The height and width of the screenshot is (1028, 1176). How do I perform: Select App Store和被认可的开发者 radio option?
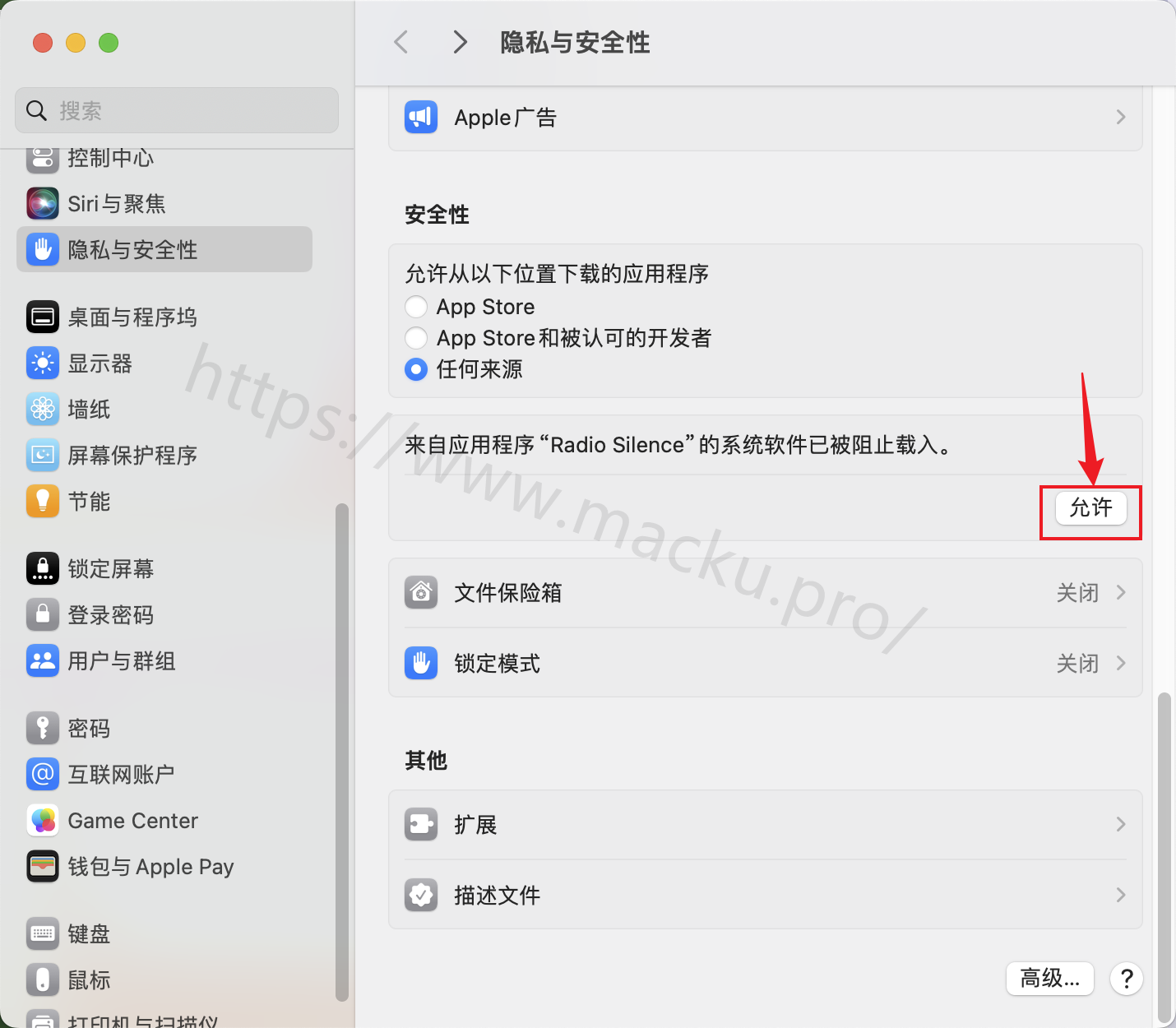pyautogui.click(x=416, y=338)
